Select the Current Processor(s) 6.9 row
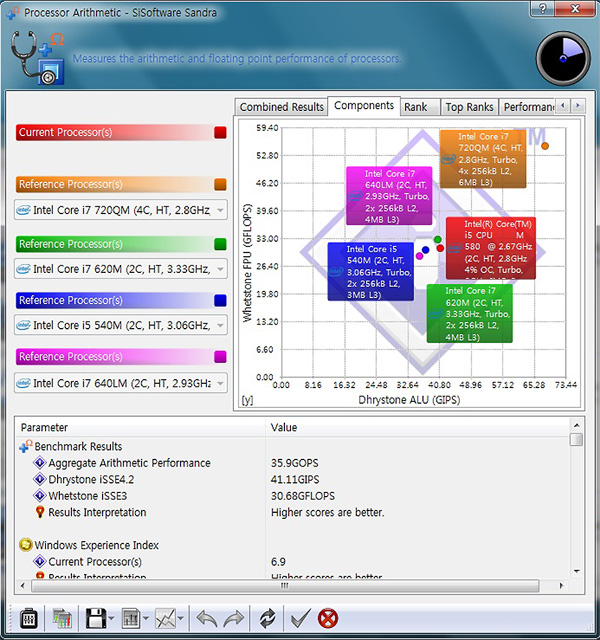600x640 pixels. point(292,562)
